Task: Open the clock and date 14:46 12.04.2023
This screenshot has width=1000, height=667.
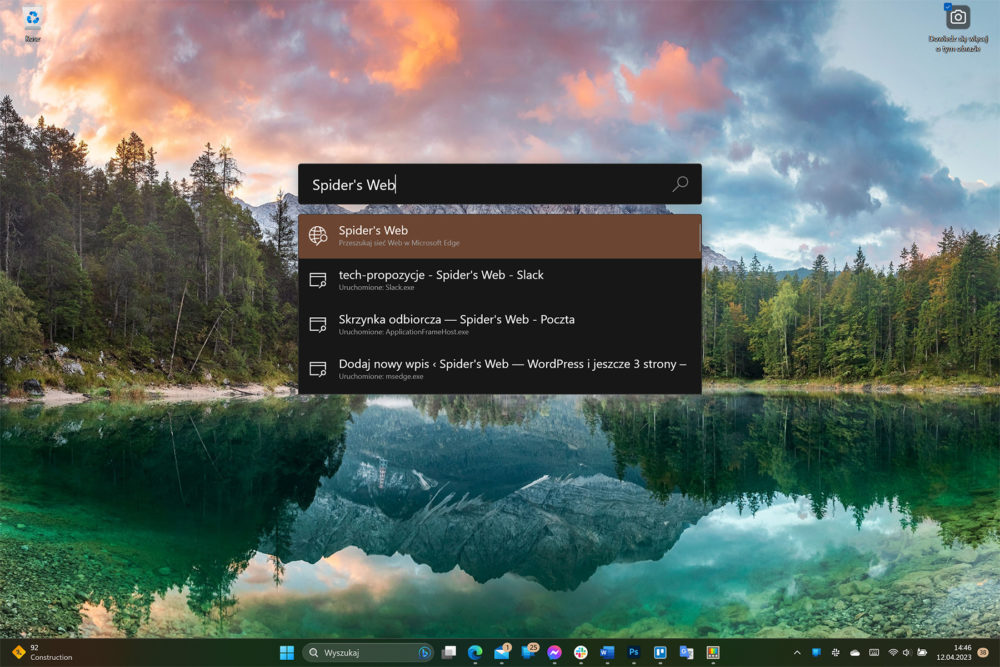Action: (x=954, y=652)
